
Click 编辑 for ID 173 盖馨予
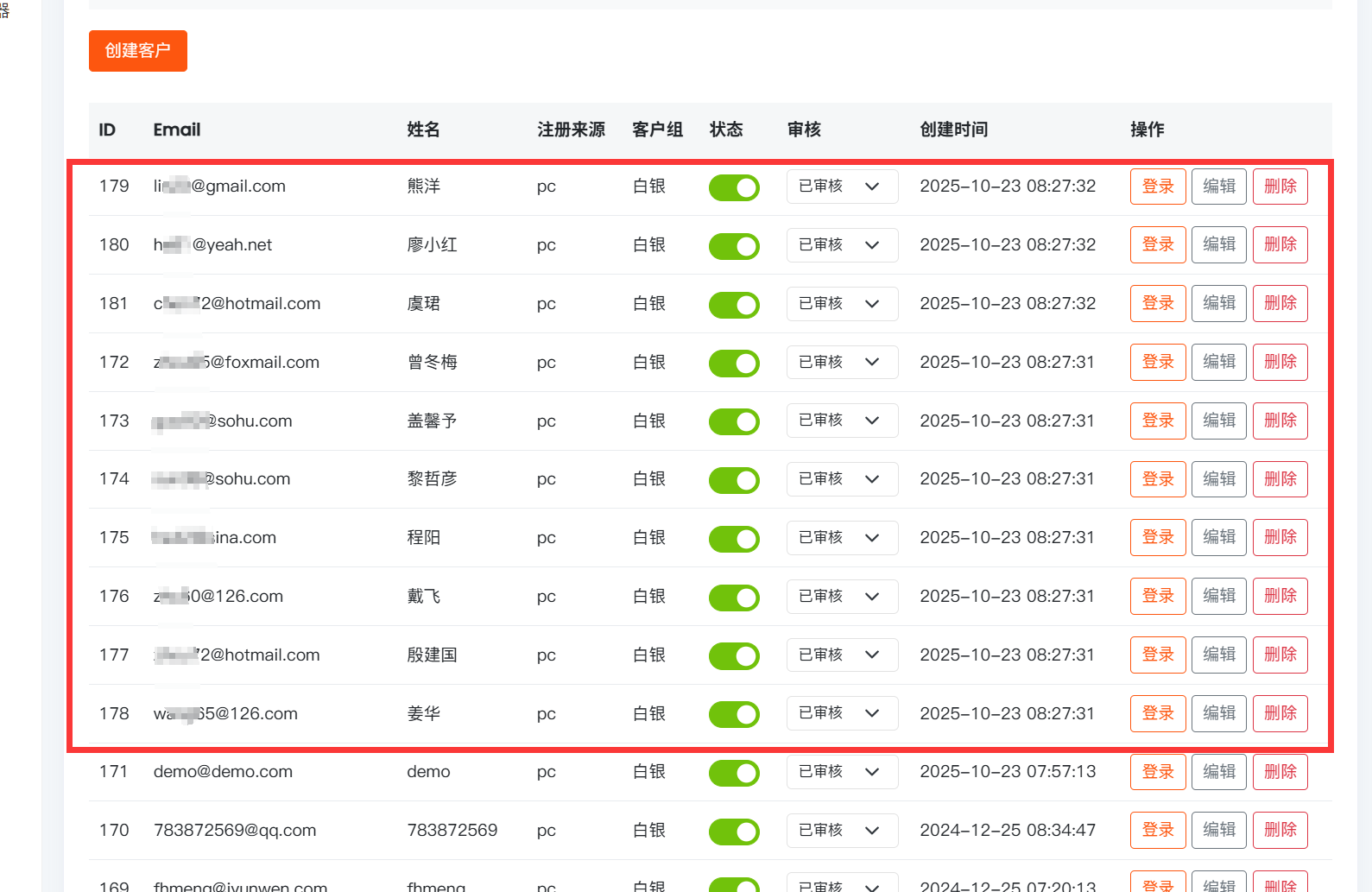coord(1218,421)
